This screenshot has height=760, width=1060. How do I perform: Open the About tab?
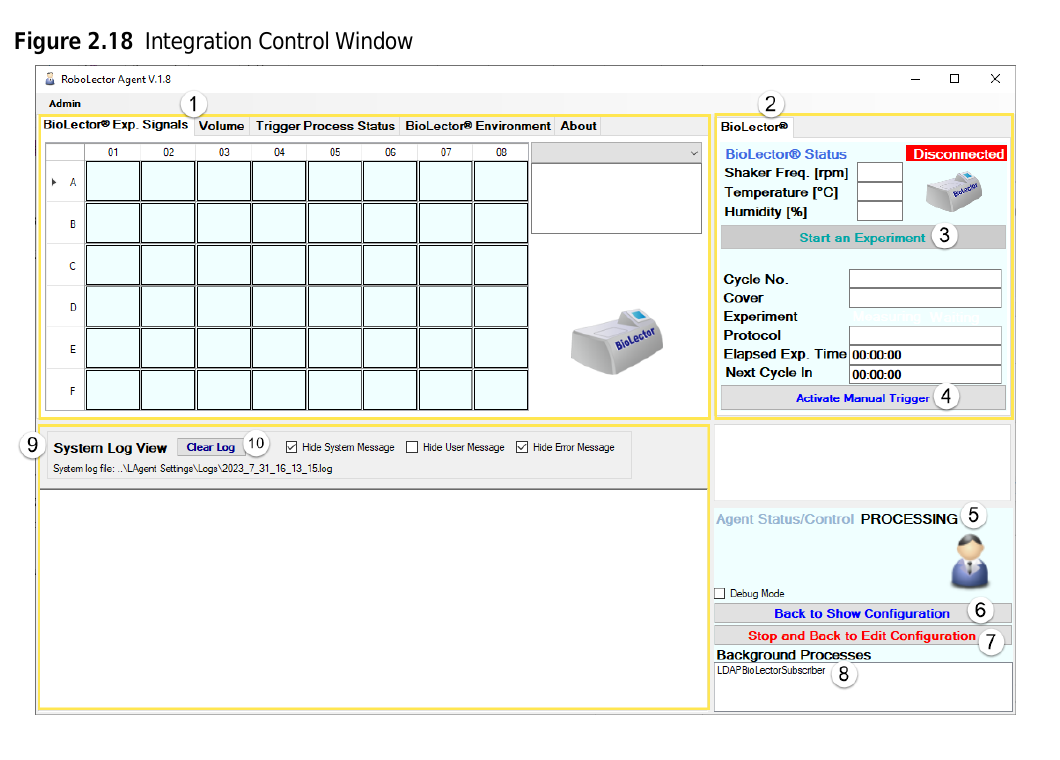[579, 126]
